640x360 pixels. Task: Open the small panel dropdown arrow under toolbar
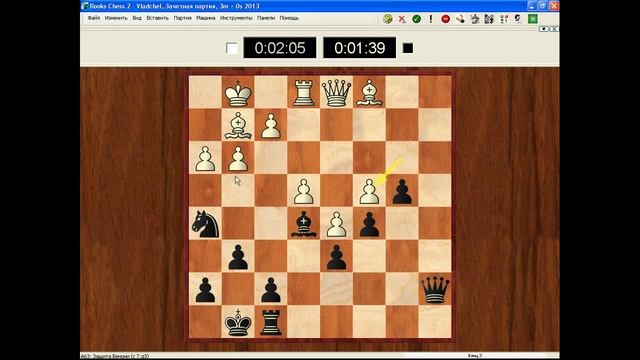click(x=544, y=29)
